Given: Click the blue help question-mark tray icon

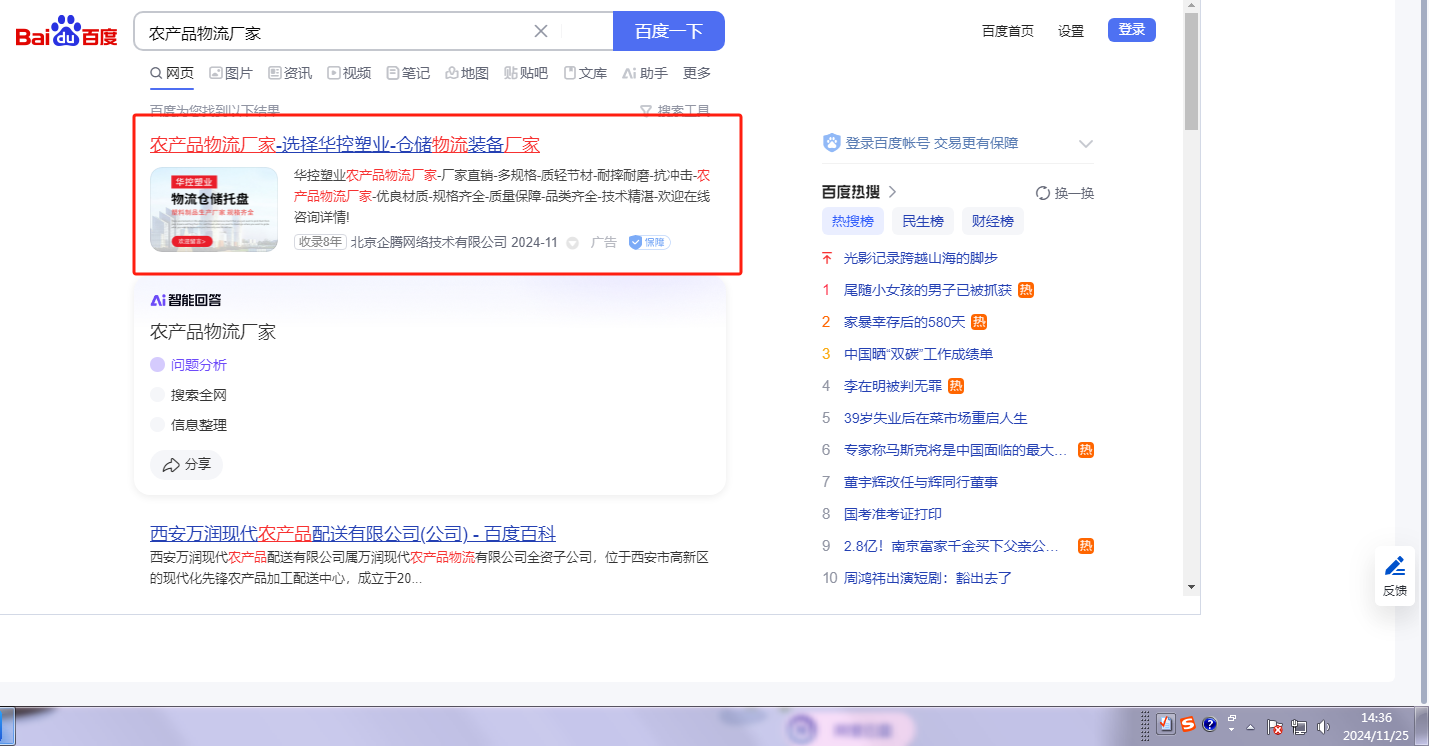Looking at the screenshot, I should [x=1209, y=725].
